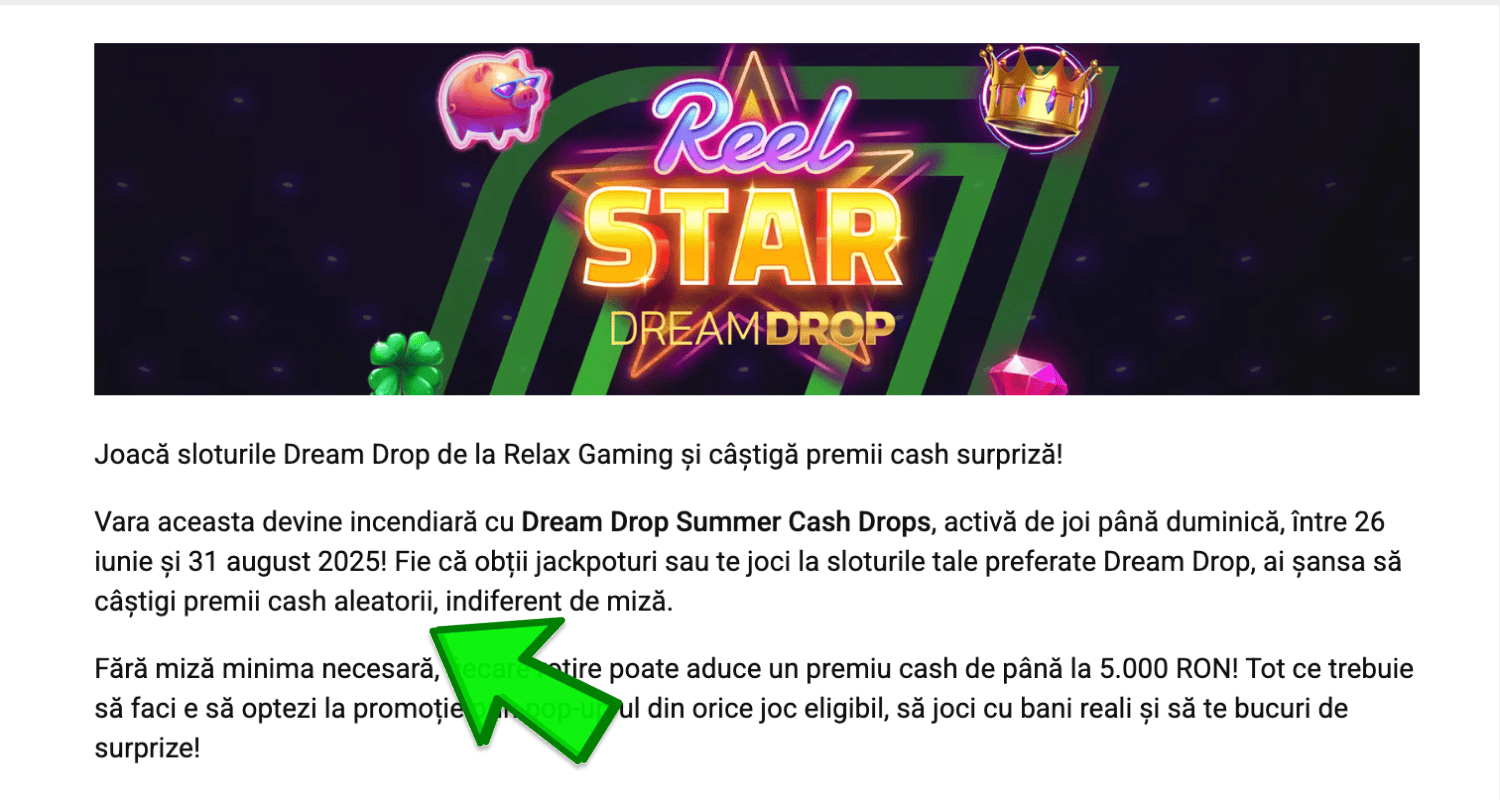This screenshot has height=800, width=1500.
Task: Click the 'Fără miză minima necesară' sentence start
Action: coord(263,668)
